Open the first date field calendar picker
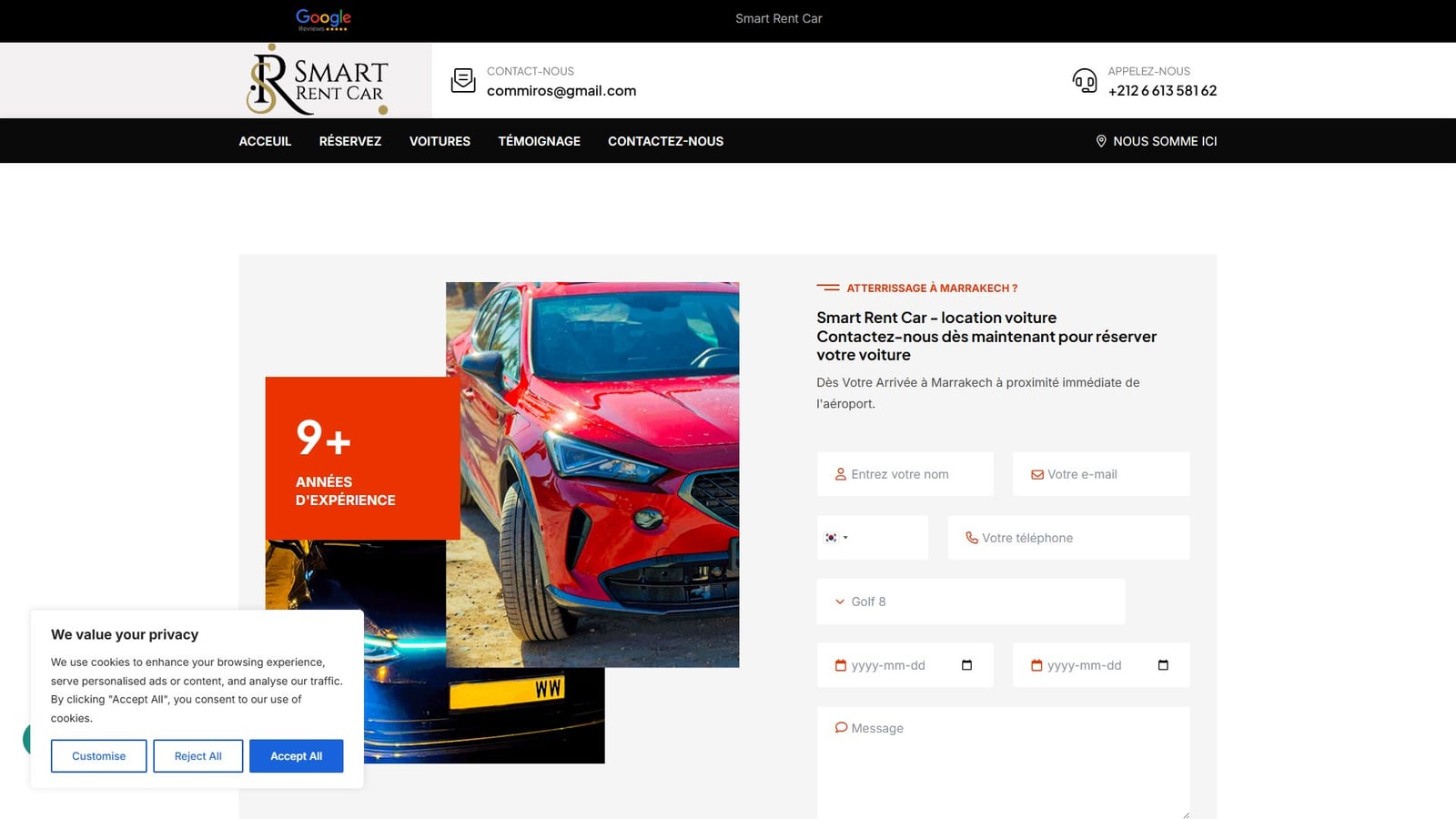Image resolution: width=1456 pixels, height=819 pixels. (x=966, y=665)
